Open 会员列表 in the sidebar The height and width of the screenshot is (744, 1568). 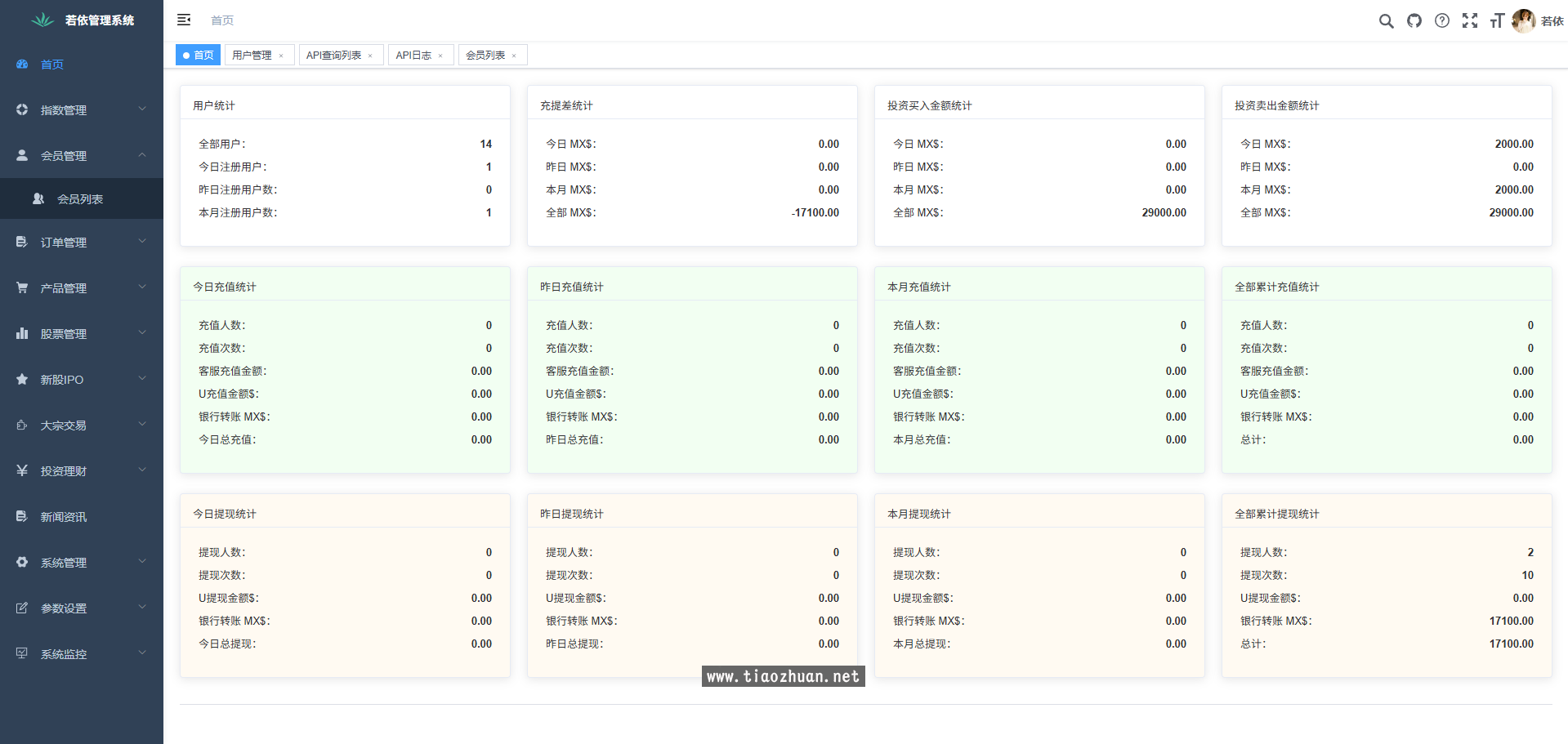tap(80, 198)
